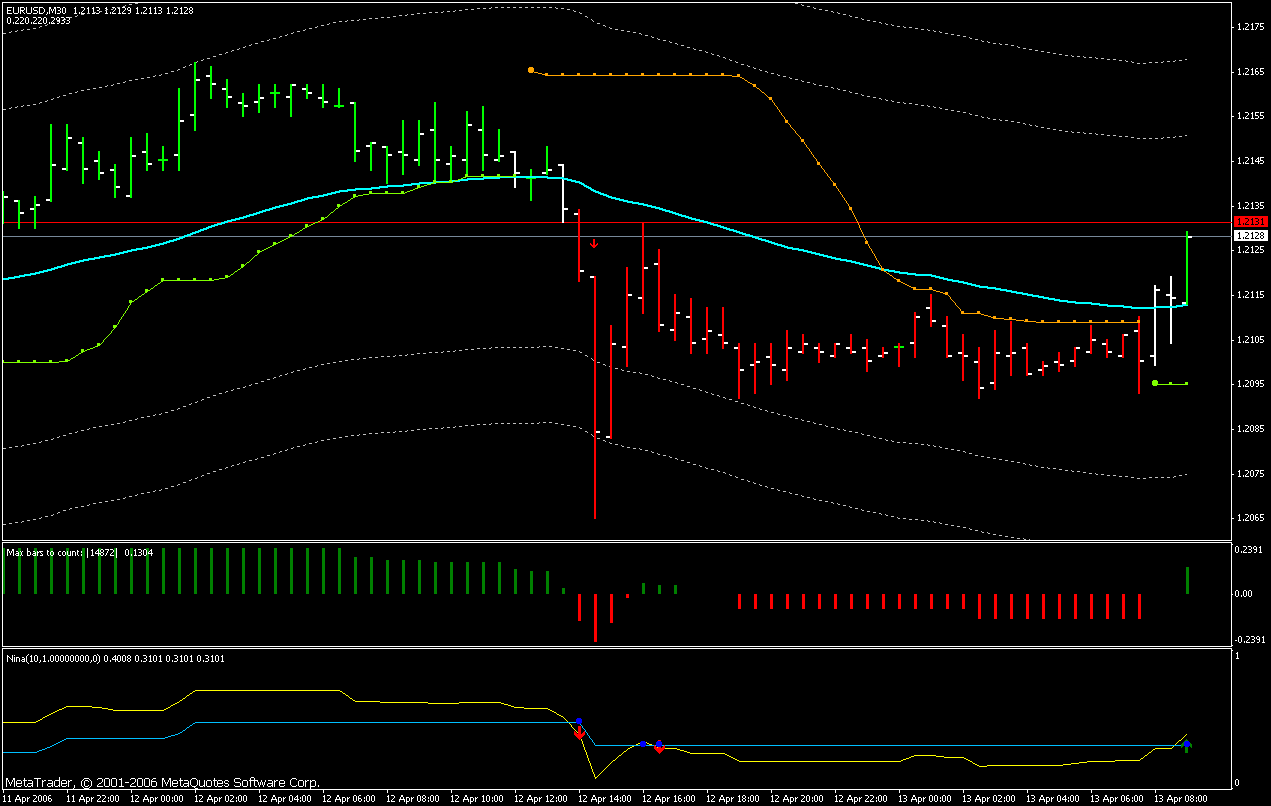Click the 0.2391 histogram scale label

coord(1250,549)
